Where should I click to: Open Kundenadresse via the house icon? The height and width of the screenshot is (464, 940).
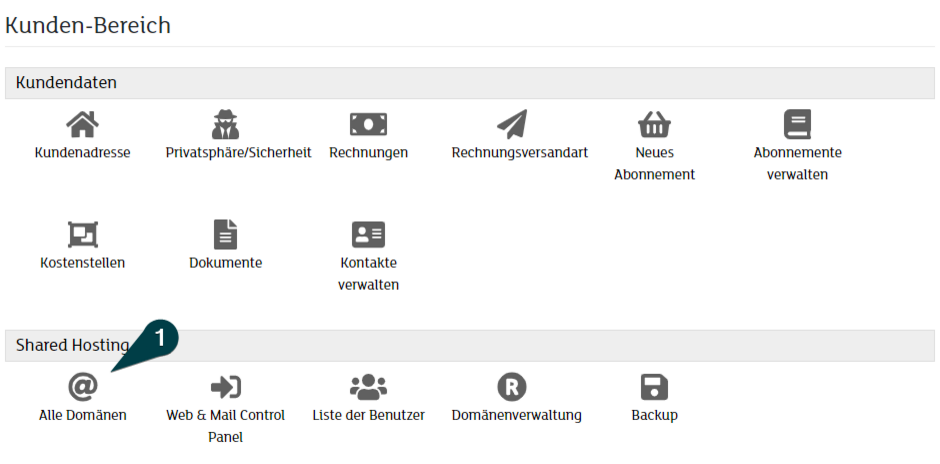82,125
